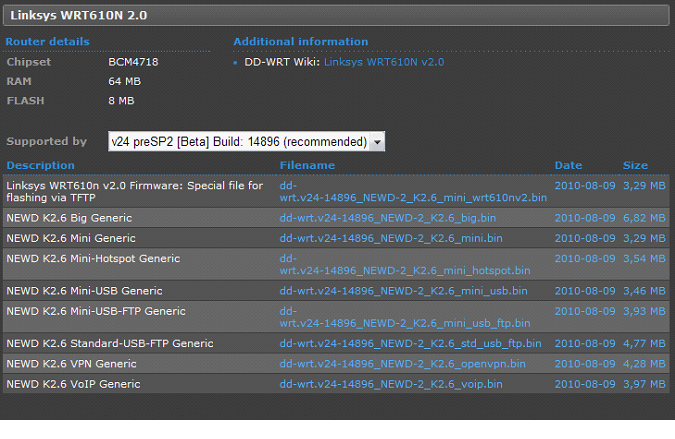The width and height of the screenshot is (675, 439).
Task: Click the Additional information heading
Action: (300, 42)
